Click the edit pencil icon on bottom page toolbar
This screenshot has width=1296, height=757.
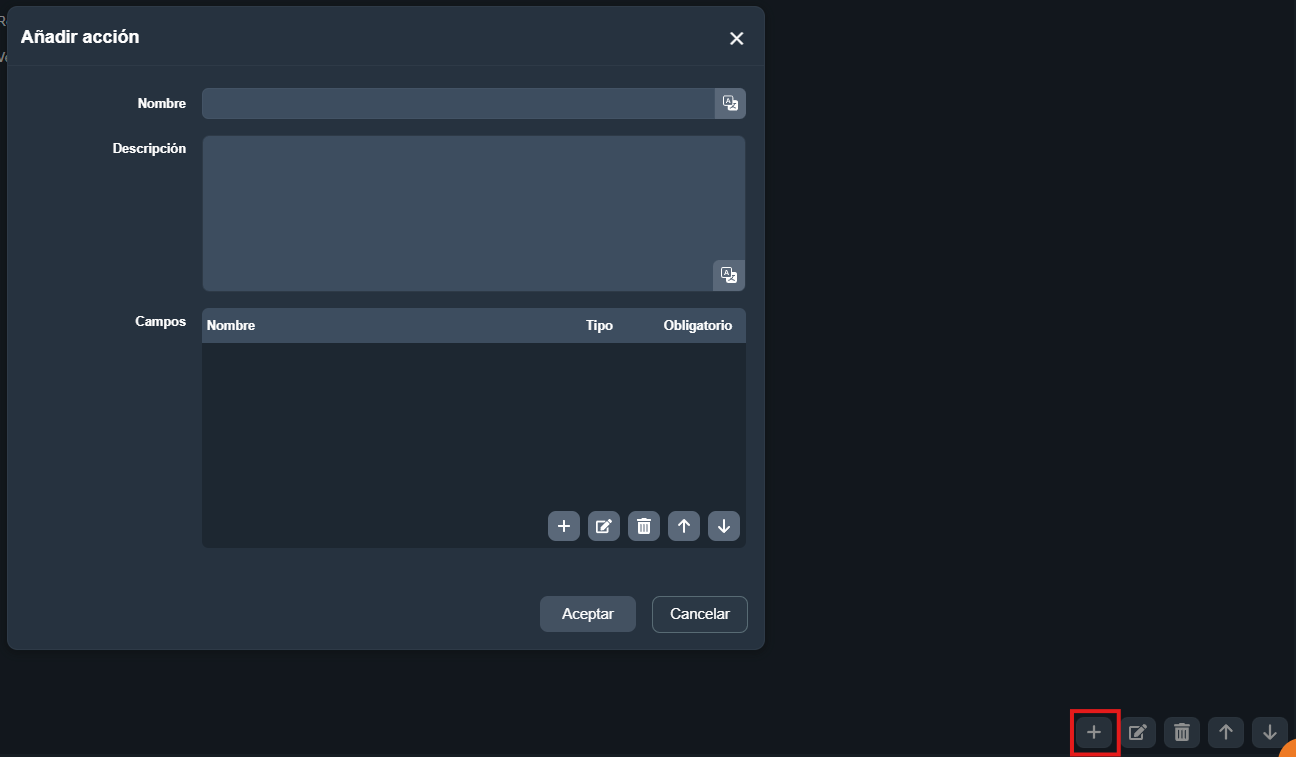[x=1138, y=732]
